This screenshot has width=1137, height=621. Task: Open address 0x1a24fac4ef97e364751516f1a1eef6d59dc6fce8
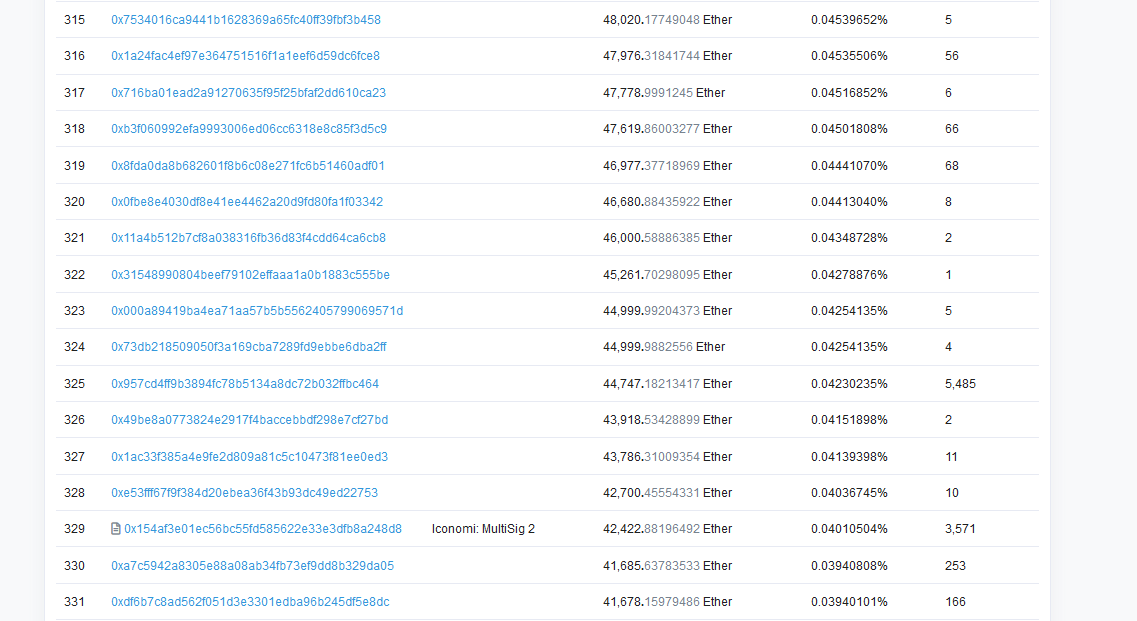245,56
